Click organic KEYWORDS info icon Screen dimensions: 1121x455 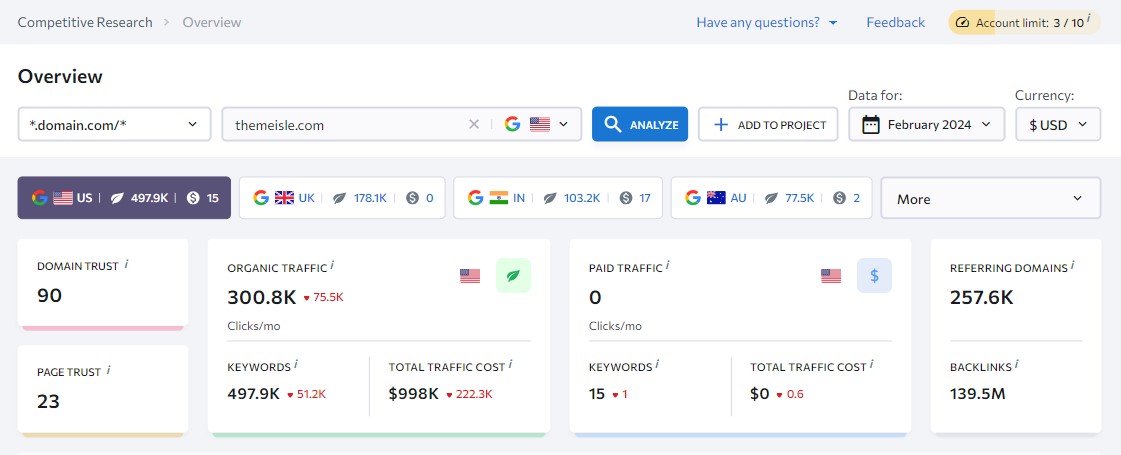point(296,364)
